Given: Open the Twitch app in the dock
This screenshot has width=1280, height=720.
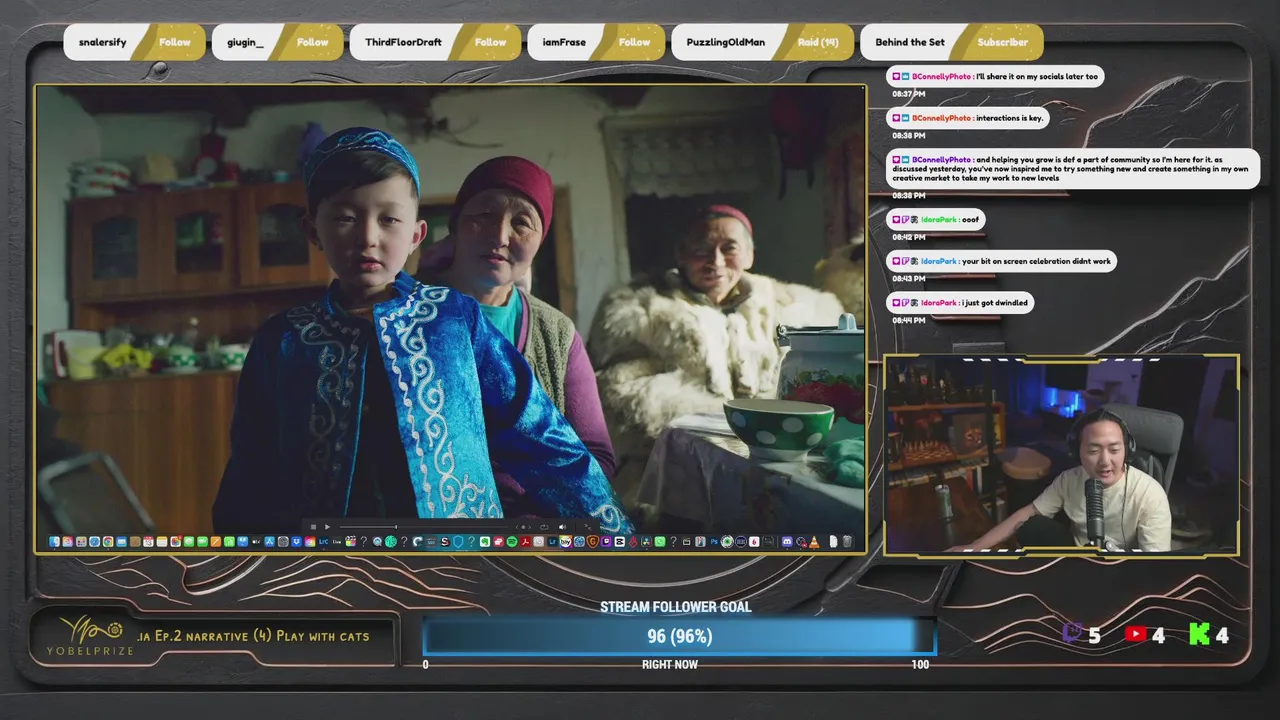Looking at the screenshot, I should point(606,541).
